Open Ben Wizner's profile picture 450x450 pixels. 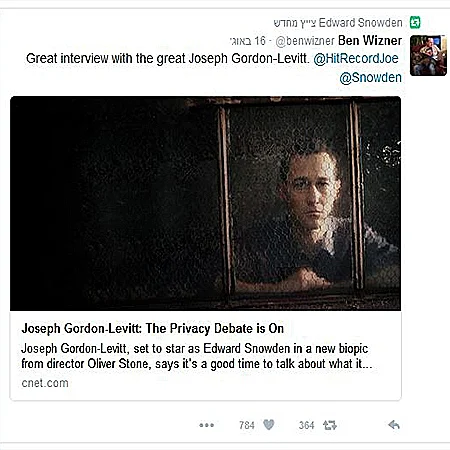click(428, 55)
